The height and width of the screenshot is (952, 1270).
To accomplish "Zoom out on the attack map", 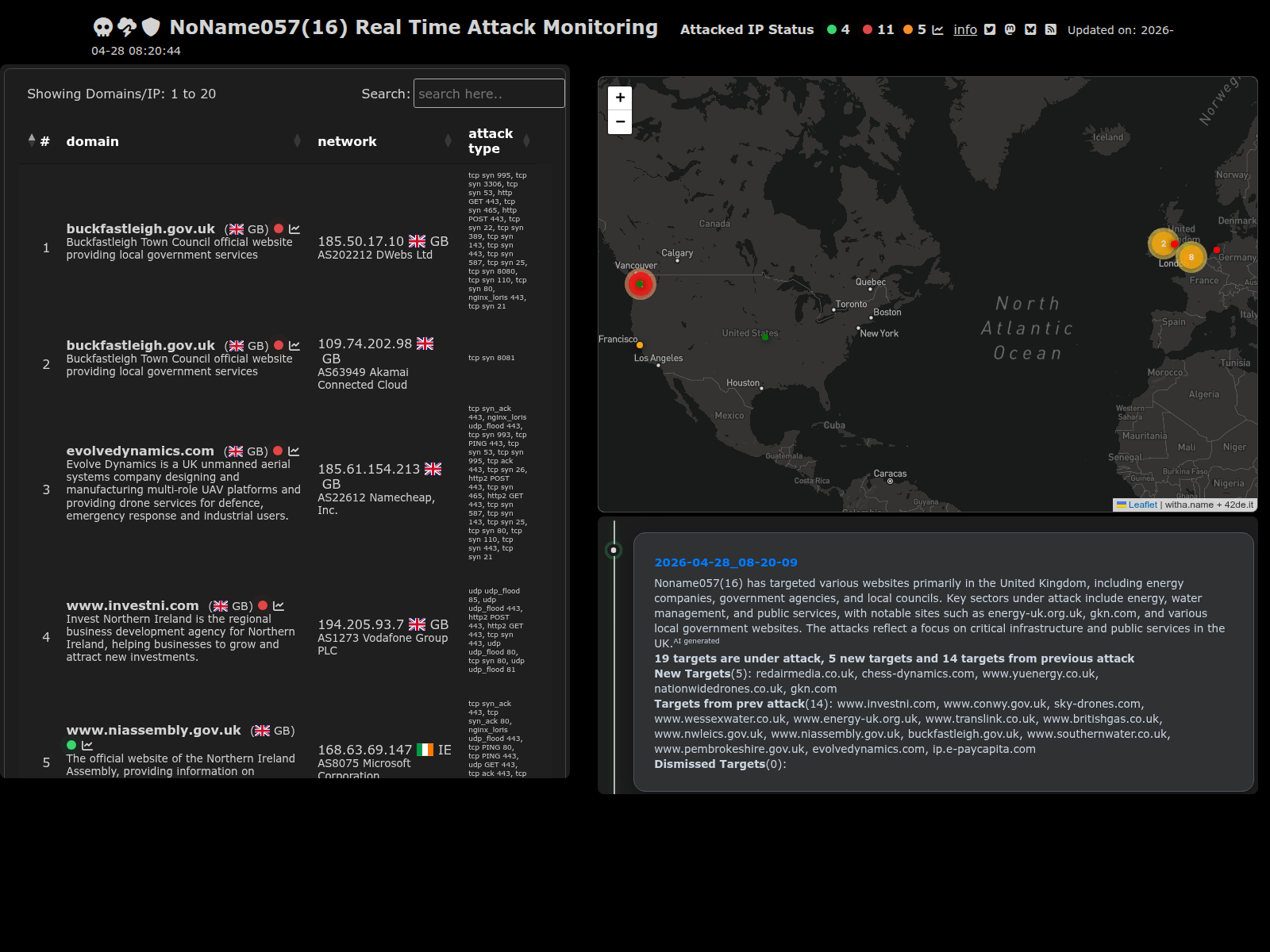I will (620, 122).
